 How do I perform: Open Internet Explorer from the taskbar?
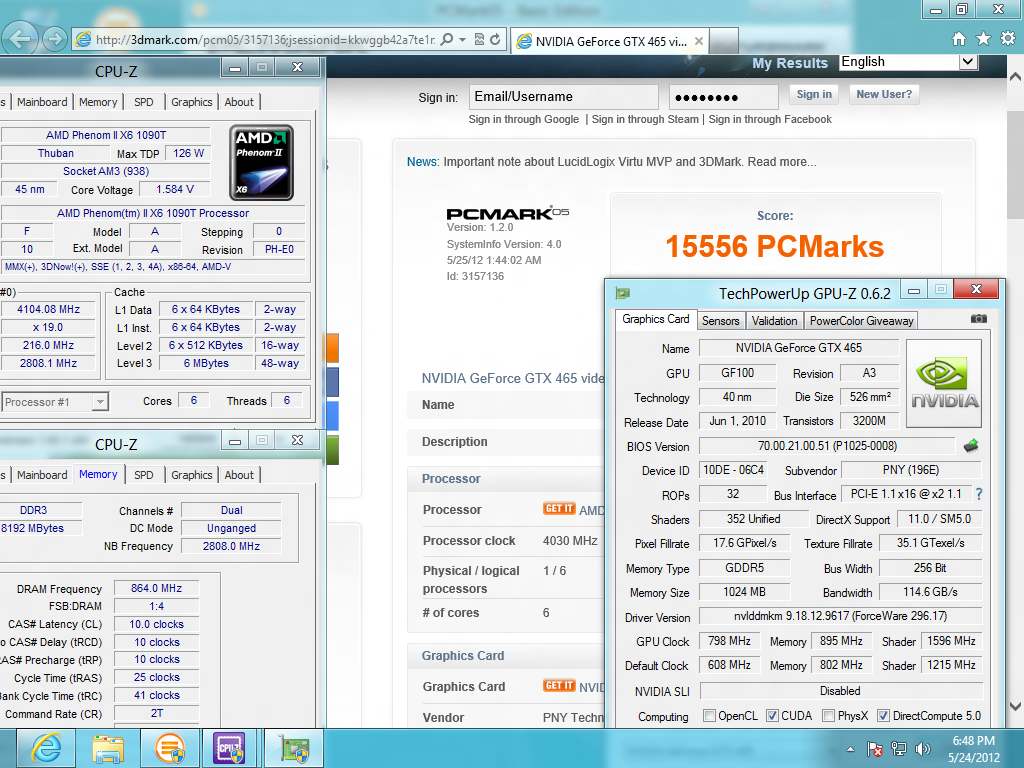(46, 748)
